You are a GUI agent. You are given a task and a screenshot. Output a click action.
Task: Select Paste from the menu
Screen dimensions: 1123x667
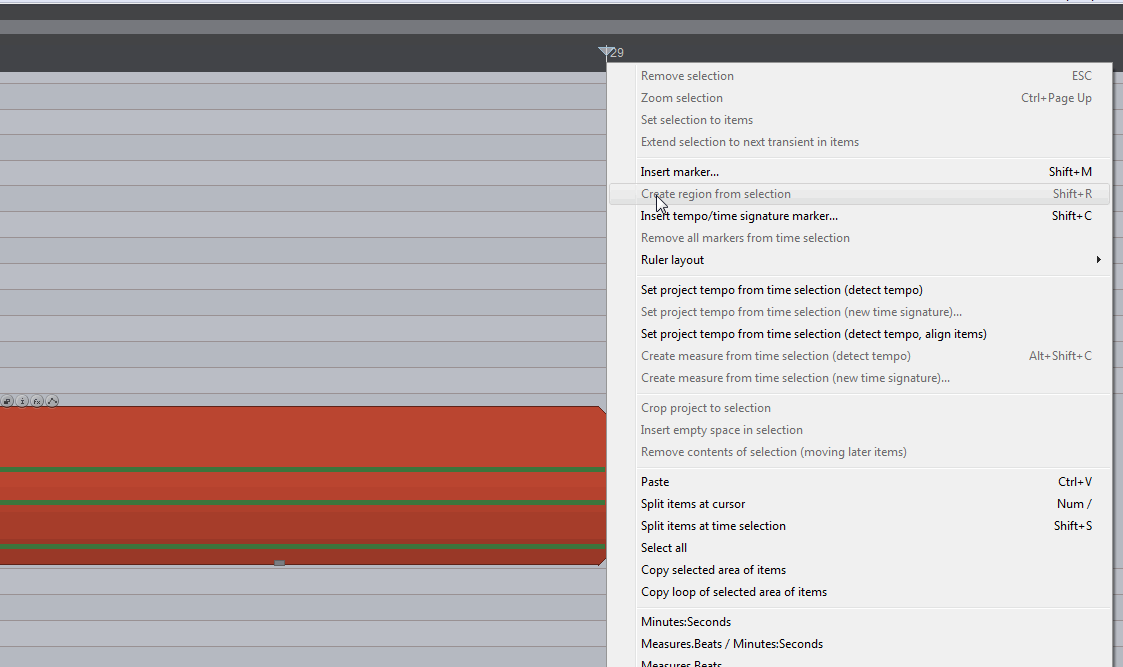[x=655, y=482]
